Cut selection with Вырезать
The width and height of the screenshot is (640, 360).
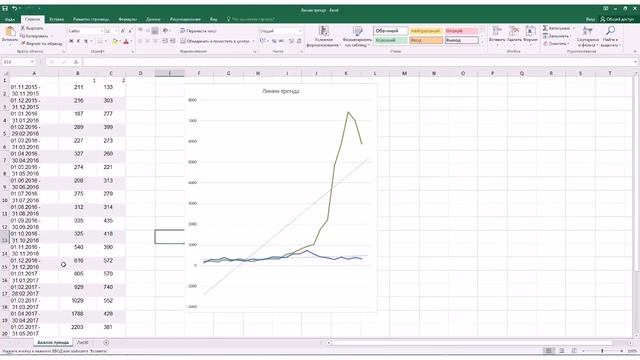[32, 29]
